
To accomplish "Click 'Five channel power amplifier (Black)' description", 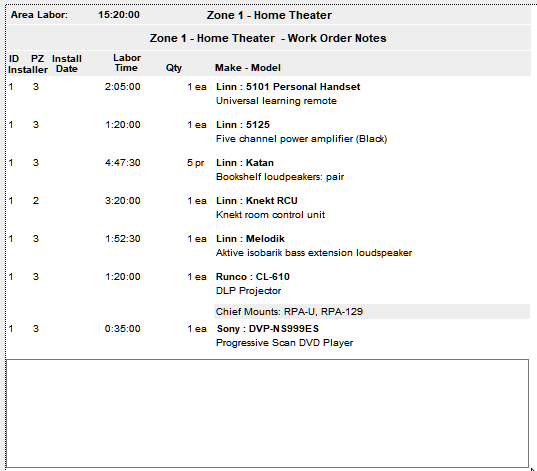I will [x=302, y=139].
